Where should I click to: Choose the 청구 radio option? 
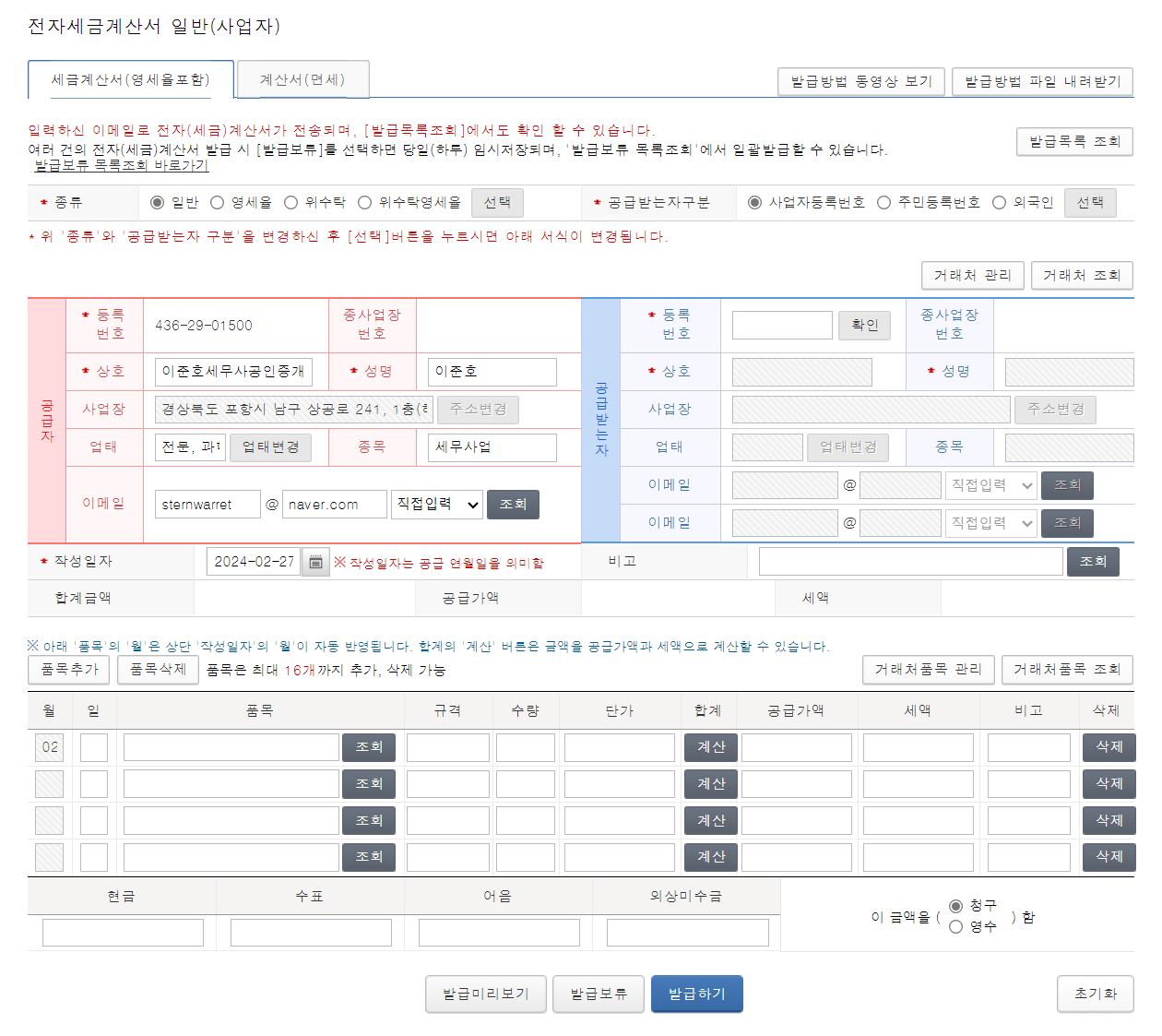click(956, 906)
